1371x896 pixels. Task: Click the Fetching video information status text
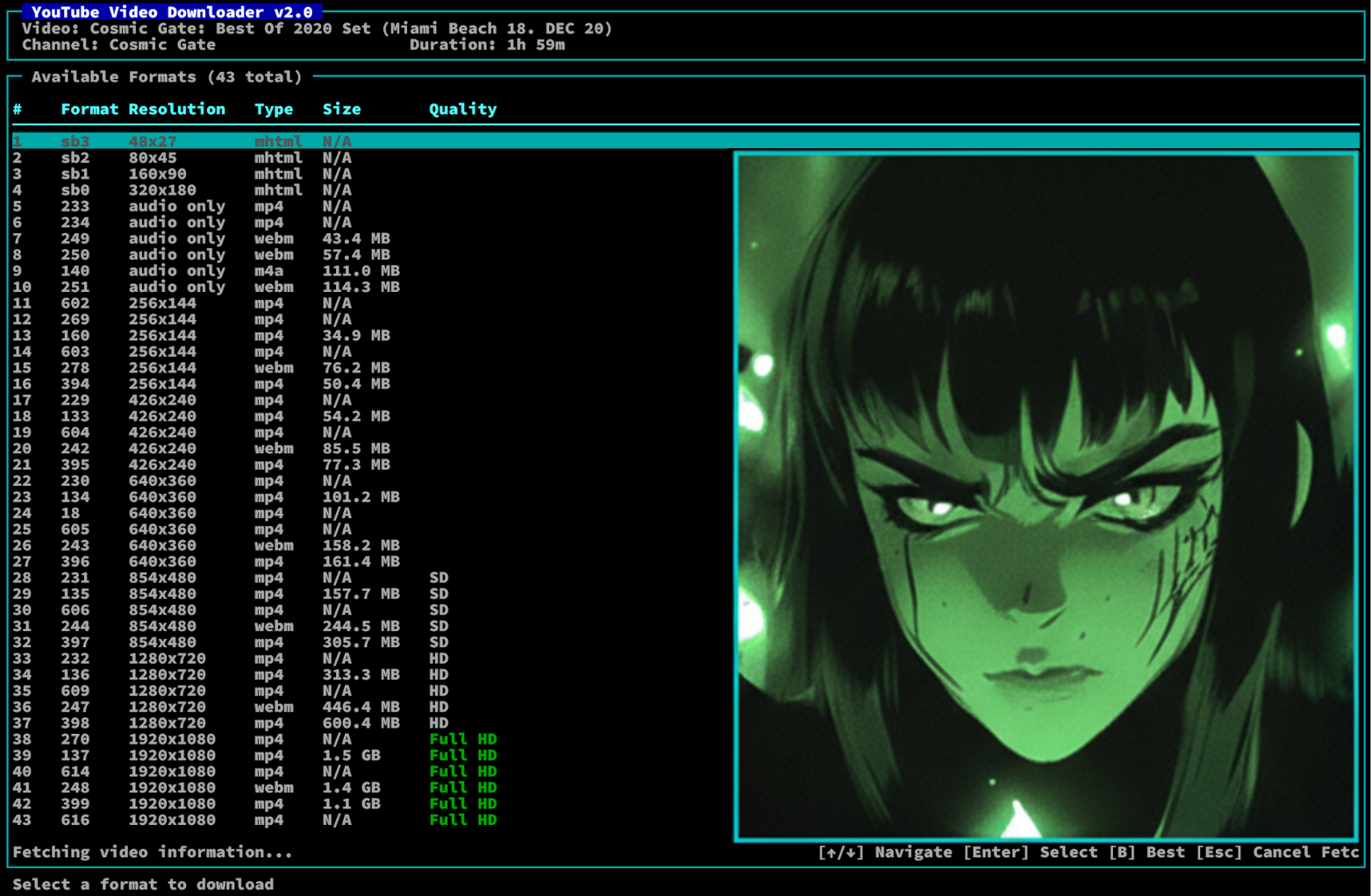[x=154, y=851]
